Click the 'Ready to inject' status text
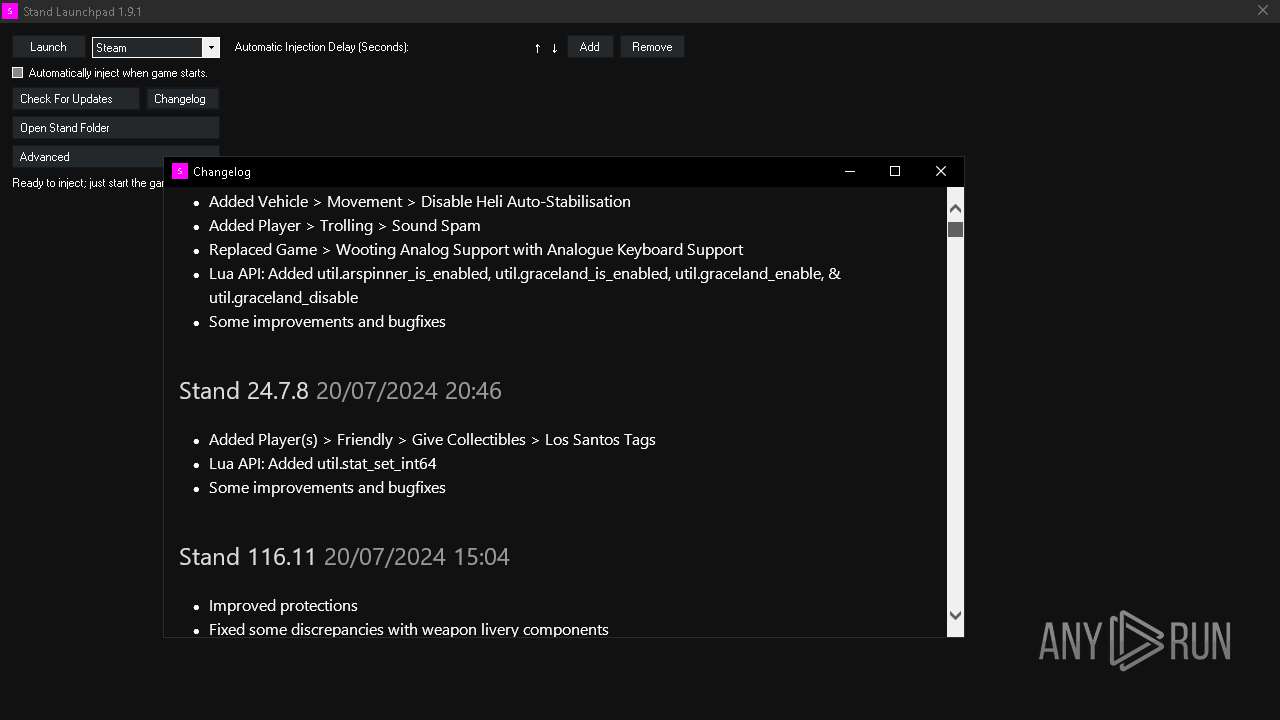Viewport: 1280px width, 720px height. (x=88, y=183)
